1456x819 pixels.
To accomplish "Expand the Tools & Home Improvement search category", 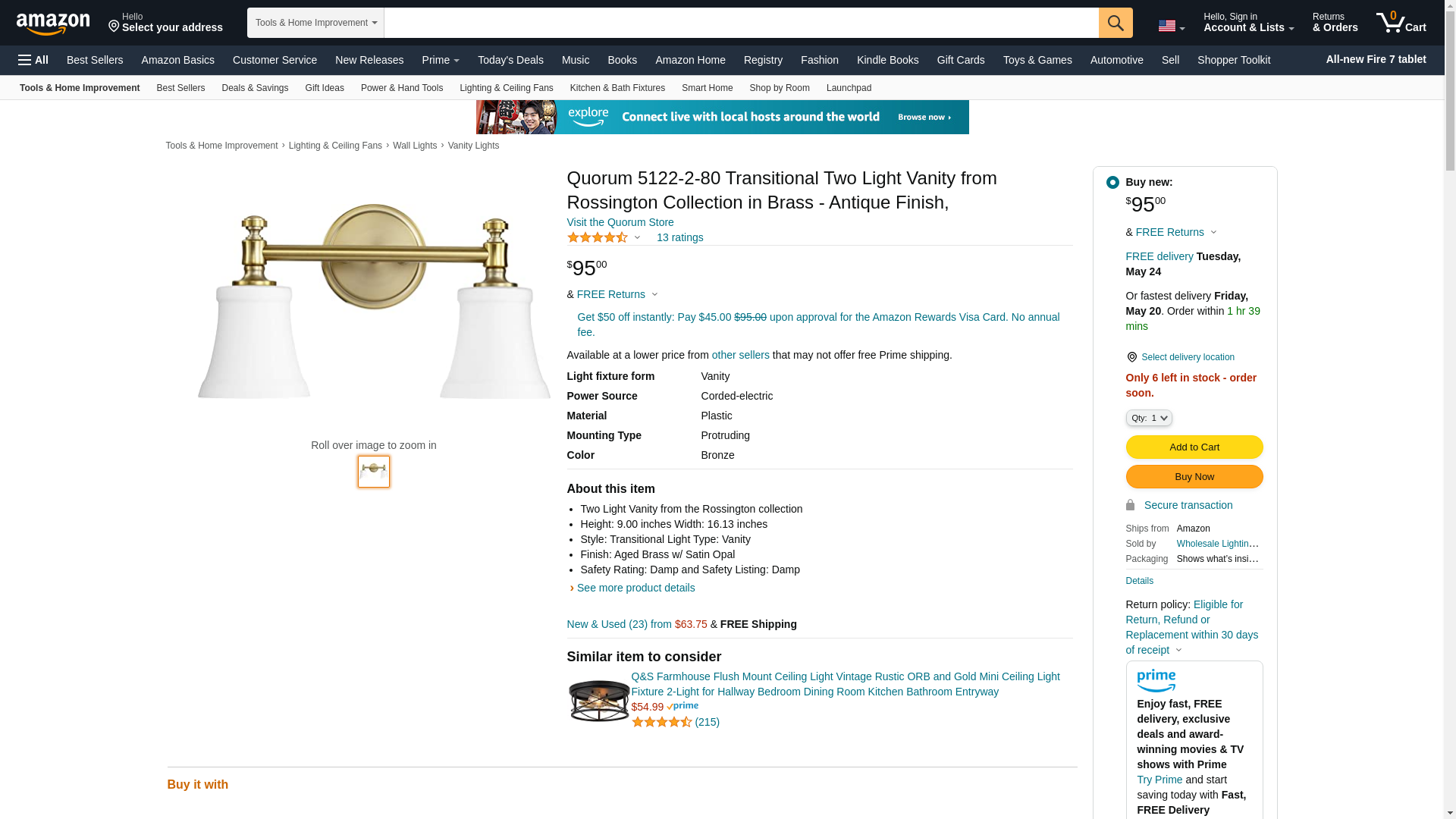I will coord(315,23).
